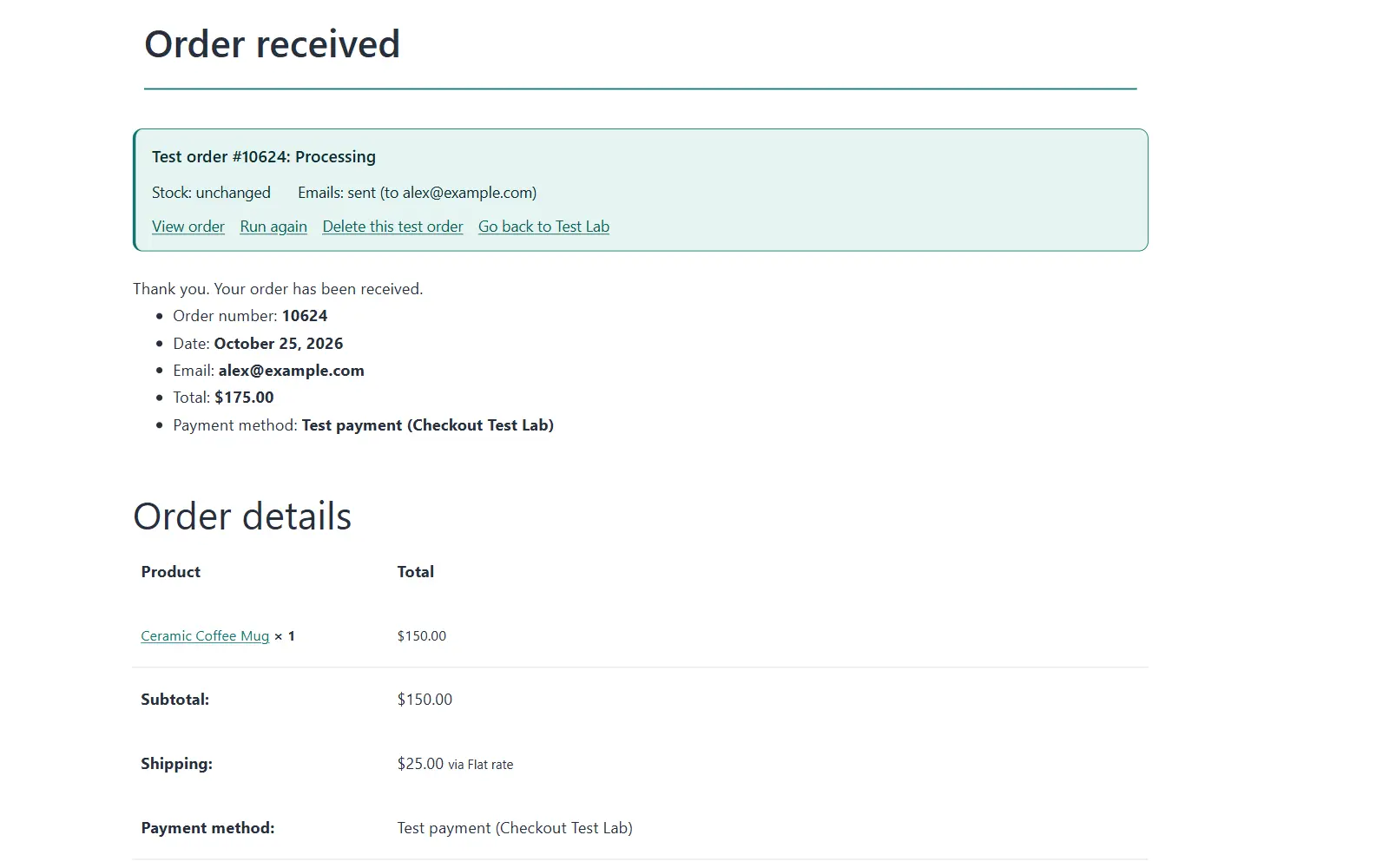Screen dimensions: 1389x868
Task: Click Run again link
Action: click(x=273, y=227)
